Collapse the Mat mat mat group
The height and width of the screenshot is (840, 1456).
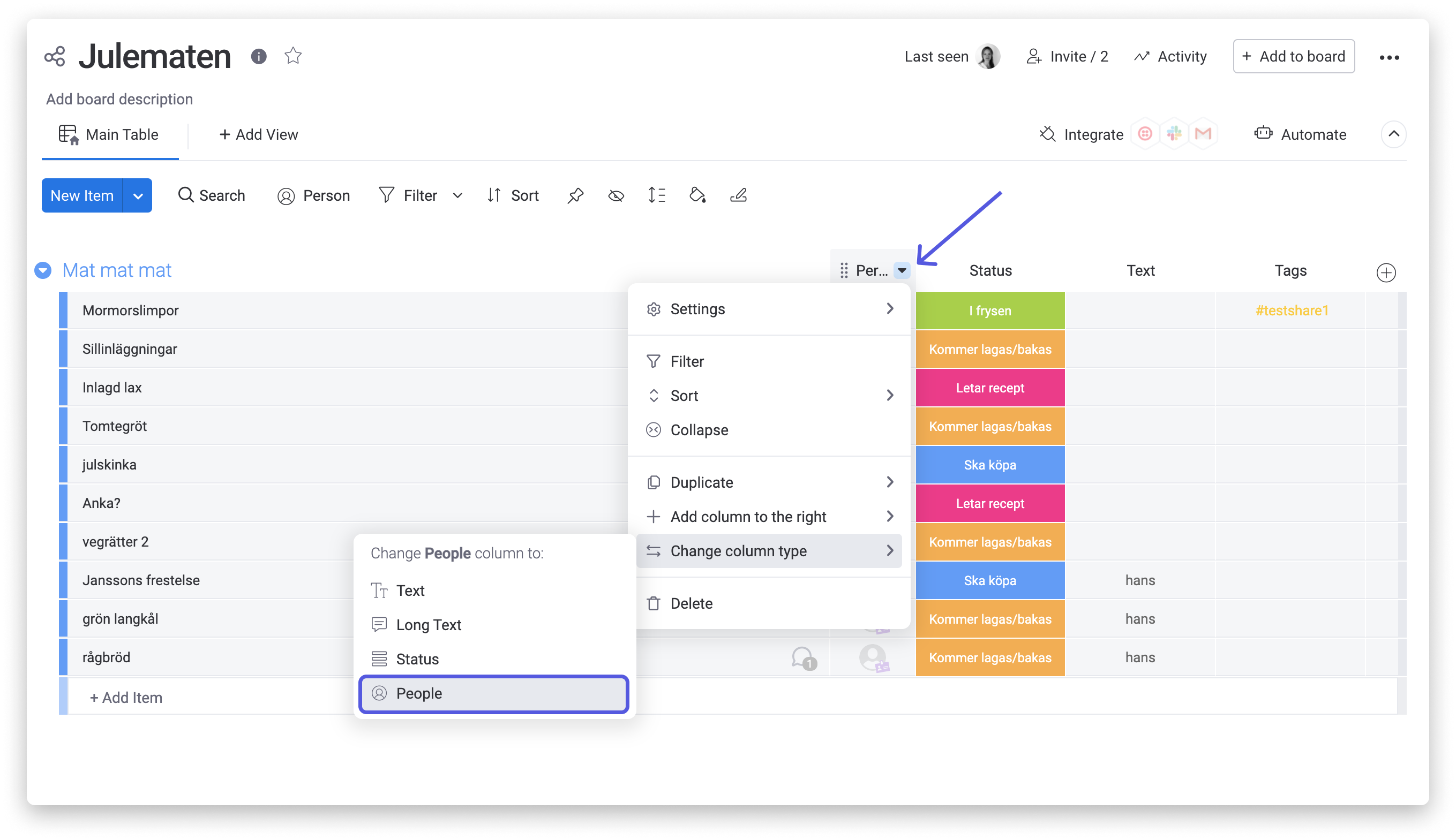[43, 270]
